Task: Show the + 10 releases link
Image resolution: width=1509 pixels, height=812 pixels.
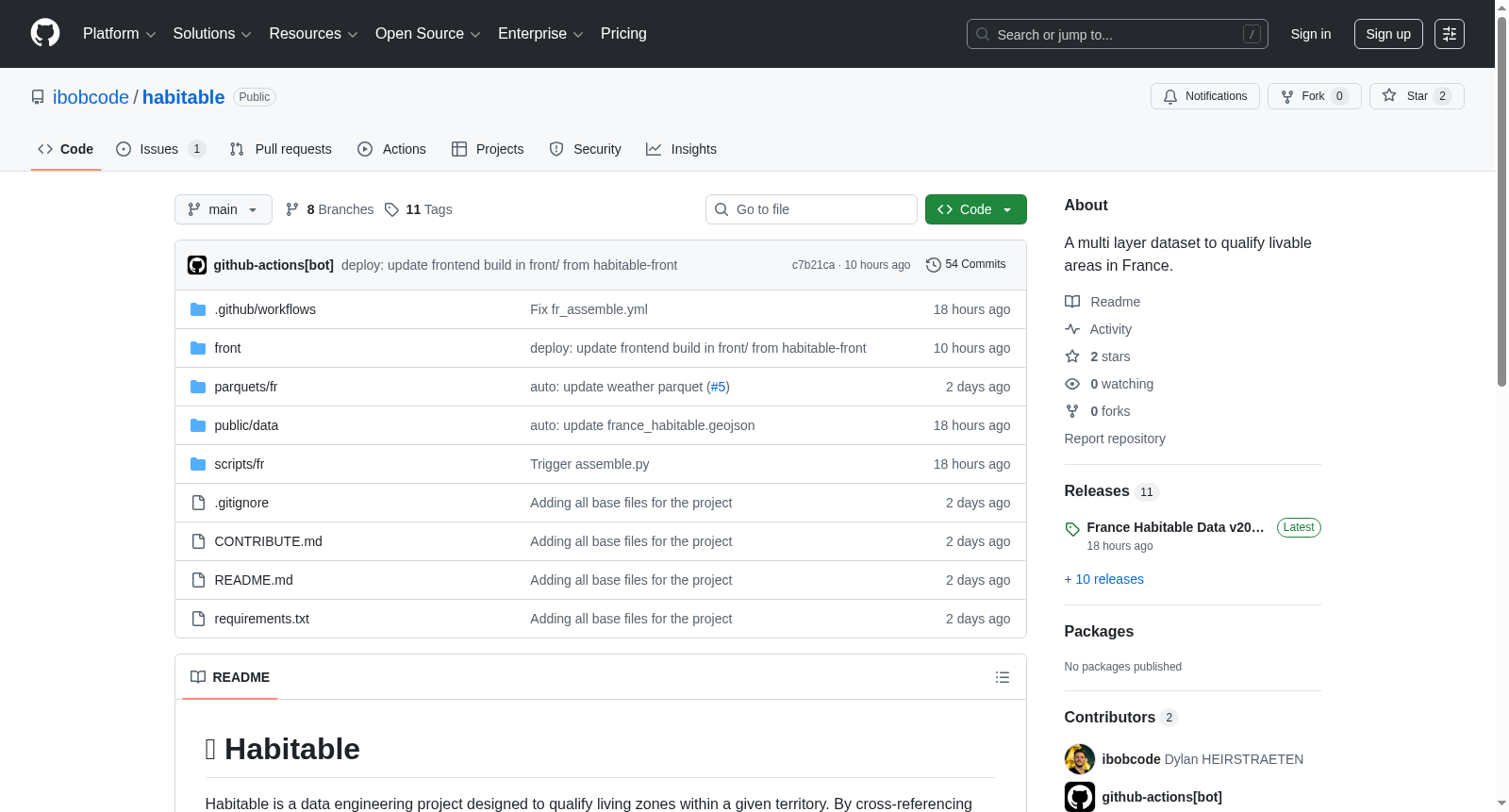Action: pos(1104,579)
